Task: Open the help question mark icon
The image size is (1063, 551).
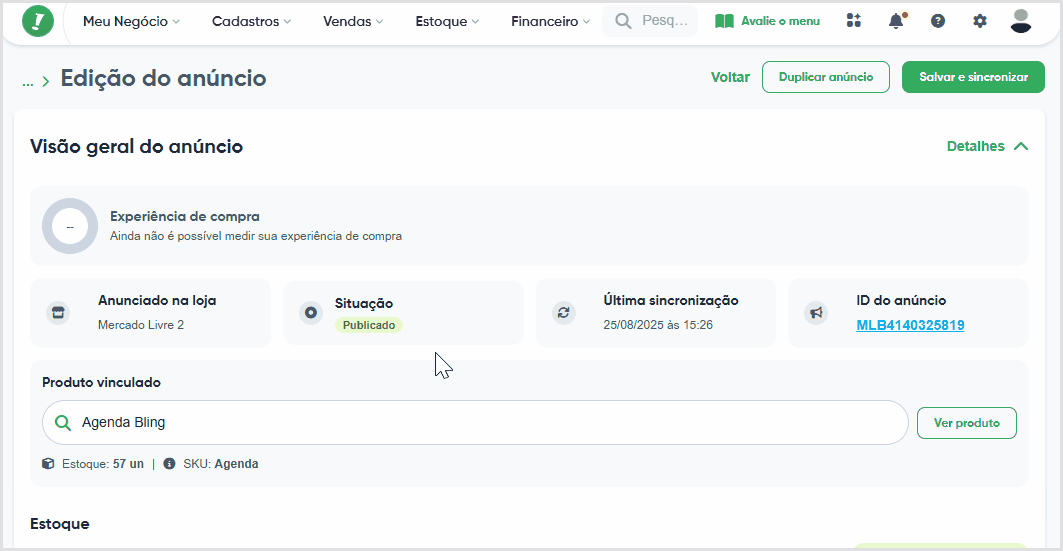Action: (x=938, y=21)
